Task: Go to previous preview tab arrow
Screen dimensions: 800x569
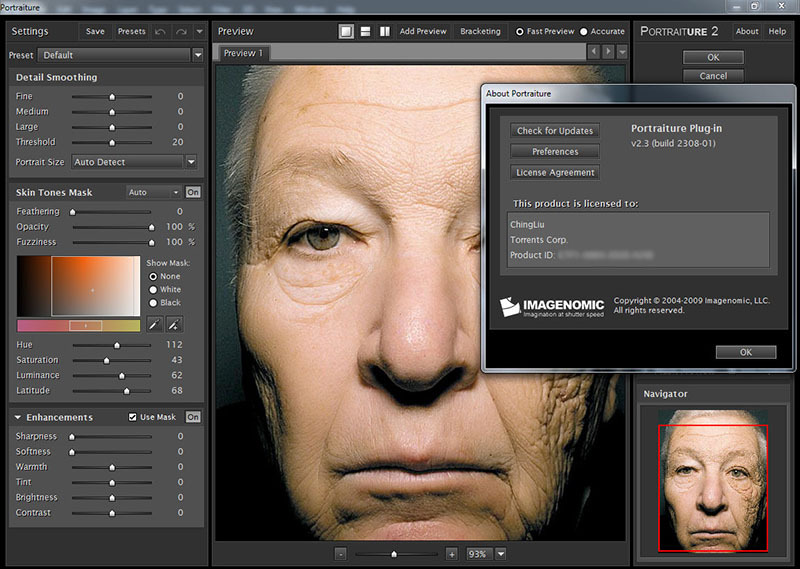Action: tap(593, 52)
